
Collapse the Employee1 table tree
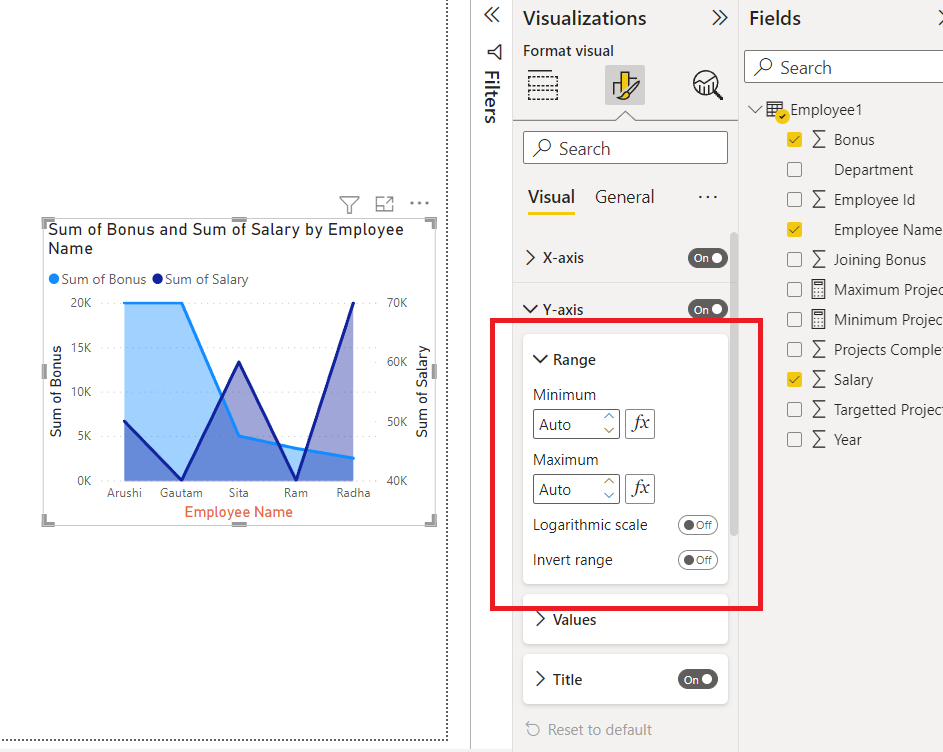point(754,109)
